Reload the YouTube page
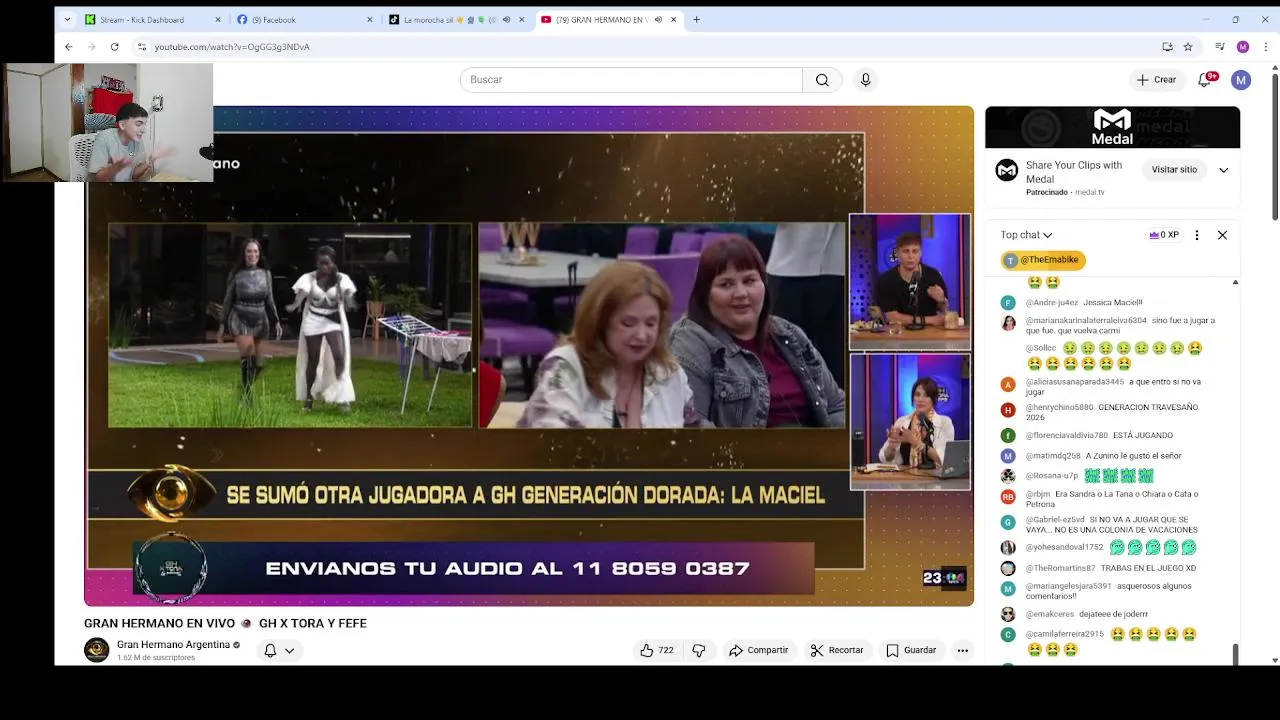The height and width of the screenshot is (720, 1280). click(114, 47)
